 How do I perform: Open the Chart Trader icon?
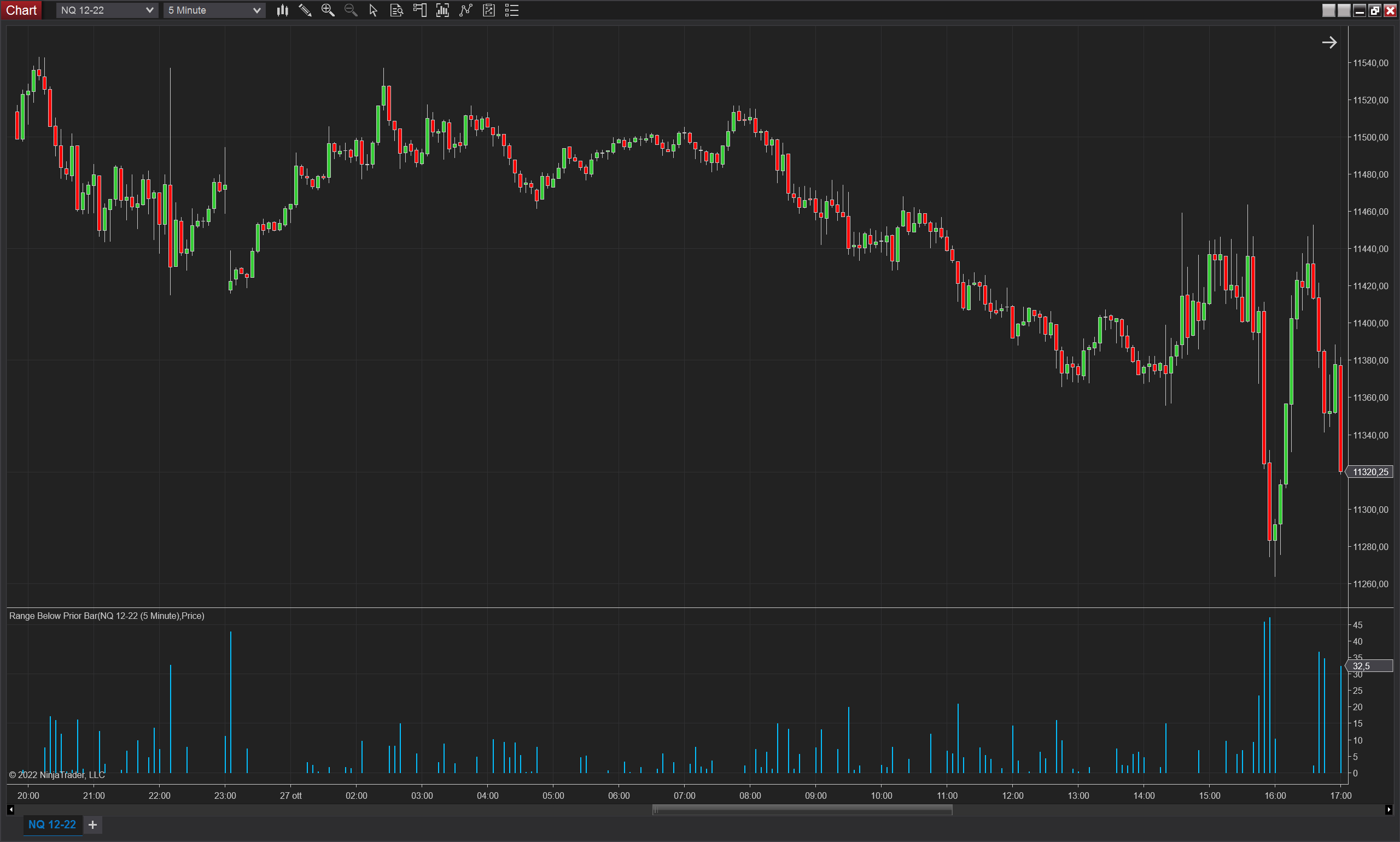click(x=420, y=10)
